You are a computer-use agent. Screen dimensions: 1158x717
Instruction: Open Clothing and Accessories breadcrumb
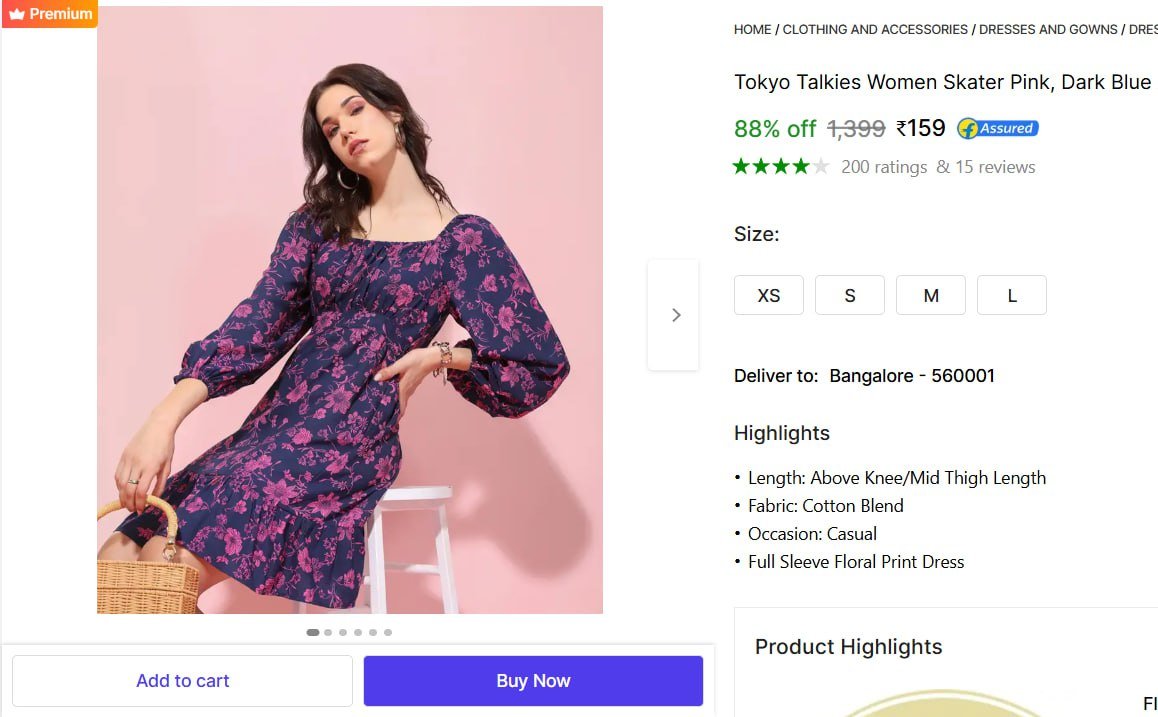875,30
